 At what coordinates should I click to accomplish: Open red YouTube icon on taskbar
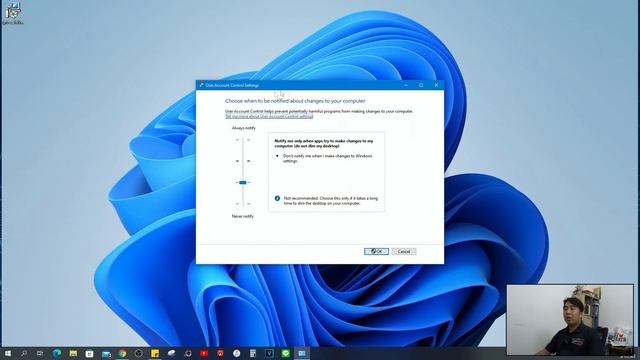204,353
